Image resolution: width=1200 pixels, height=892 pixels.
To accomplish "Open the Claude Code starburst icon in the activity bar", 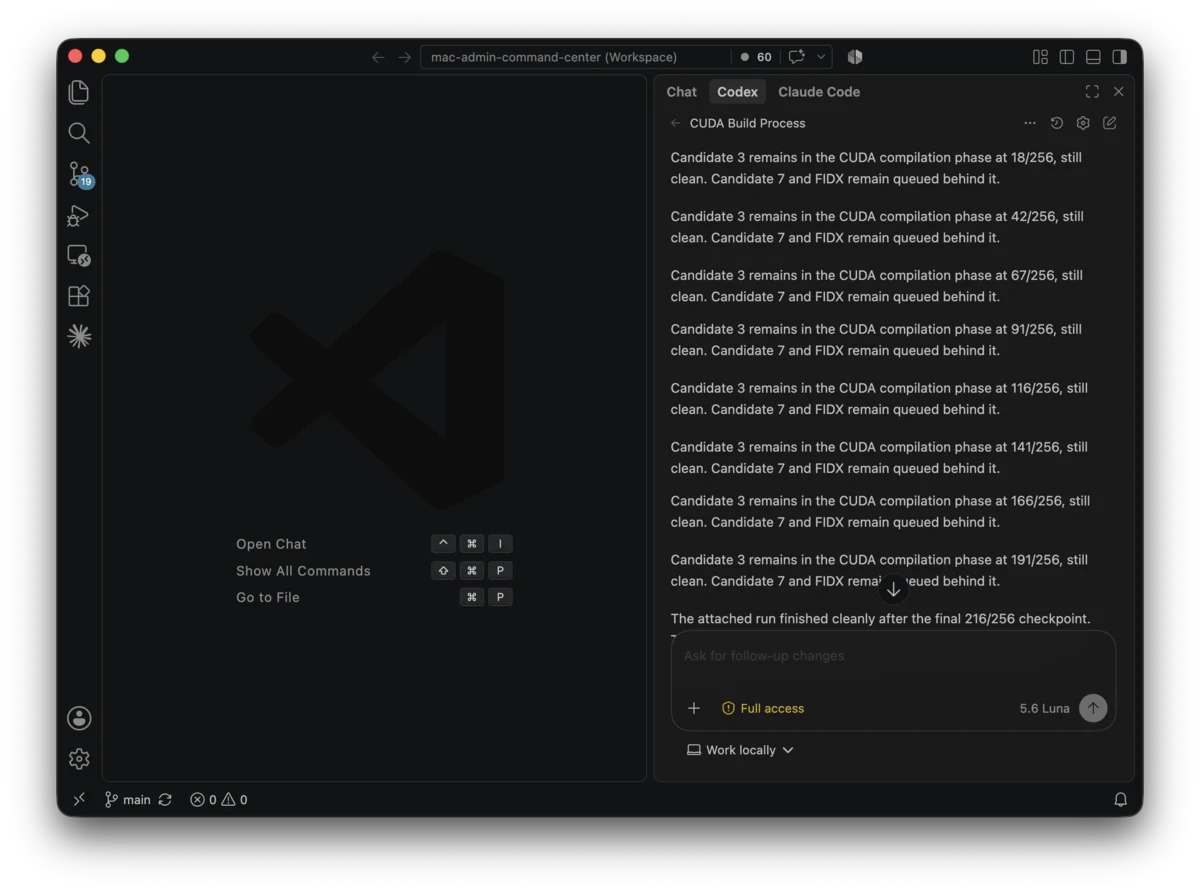I will 79,337.
